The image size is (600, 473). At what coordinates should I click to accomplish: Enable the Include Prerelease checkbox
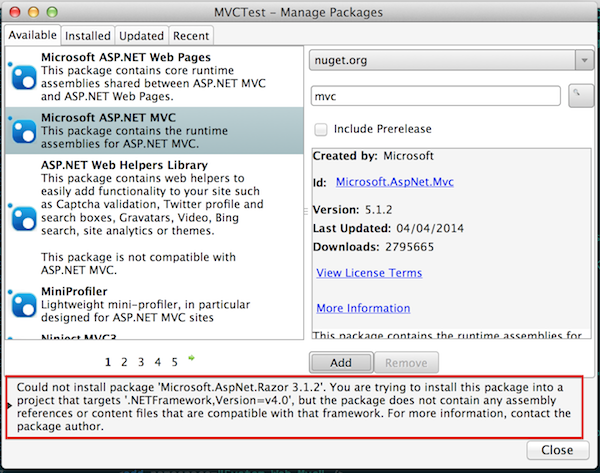click(x=321, y=129)
